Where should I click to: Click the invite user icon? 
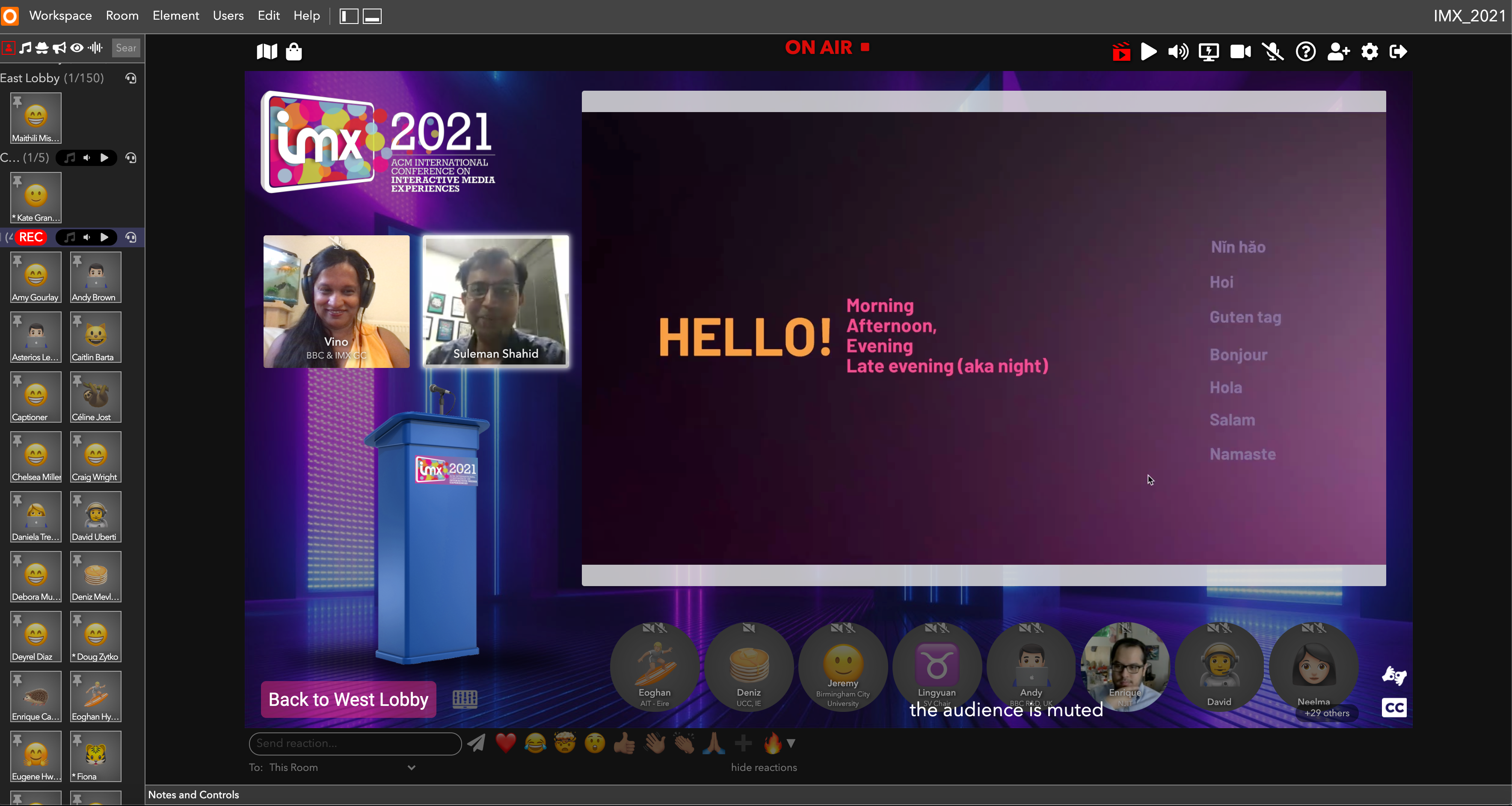pyautogui.click(x=1338, y=52)
